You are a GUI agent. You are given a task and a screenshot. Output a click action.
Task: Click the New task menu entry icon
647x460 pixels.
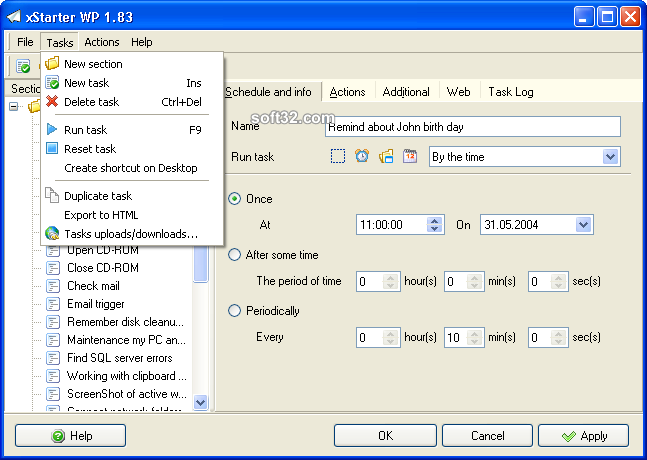[52, 83]
